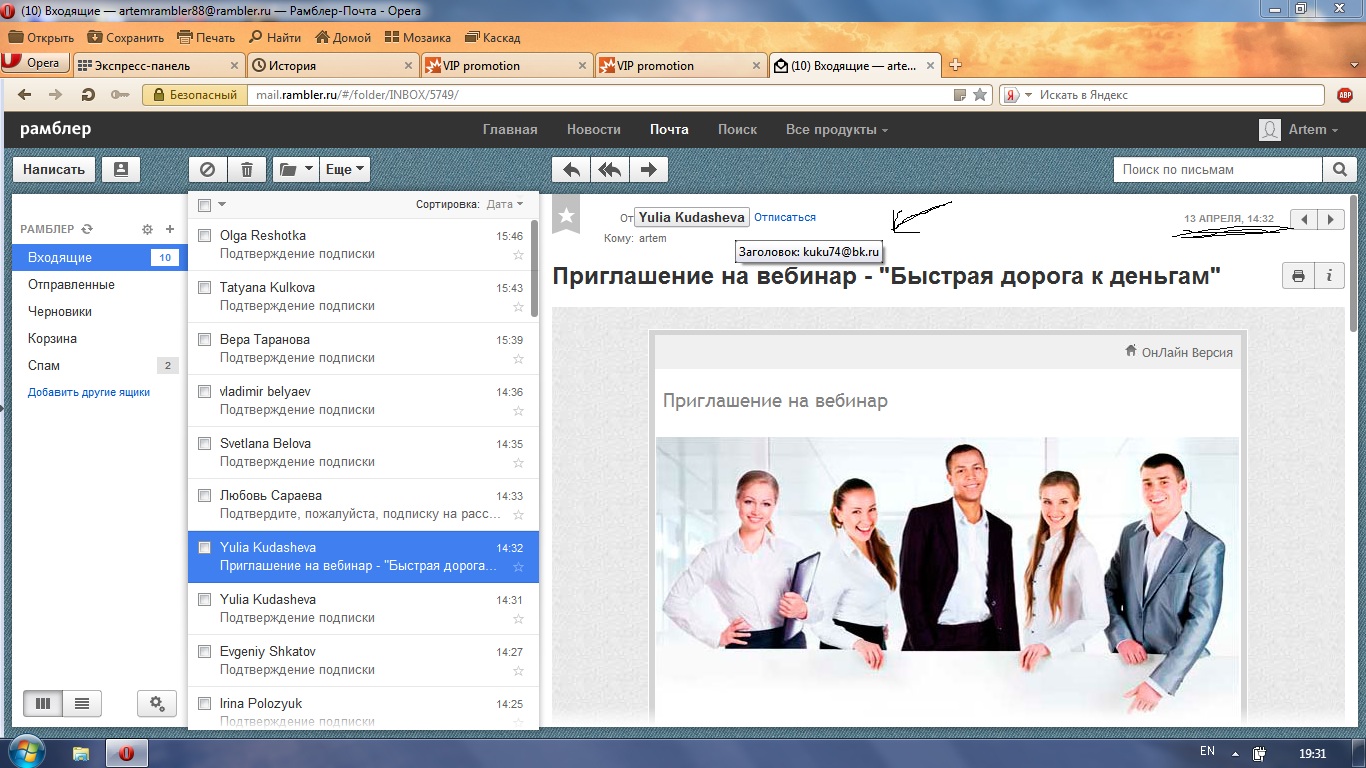Viewport: 1366px width, 768px height.
Task: Open sorting Дата dropdown
Action: (x=505, y=204)
